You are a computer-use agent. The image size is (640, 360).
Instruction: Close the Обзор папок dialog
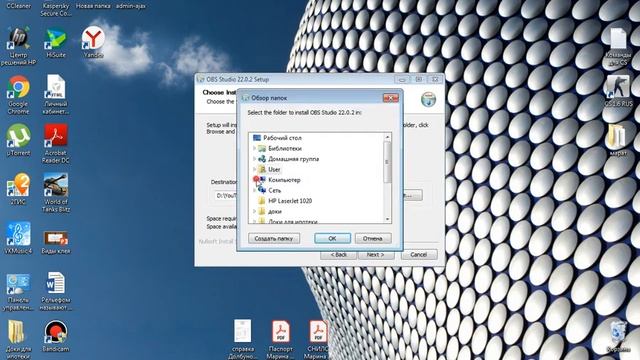391,98
